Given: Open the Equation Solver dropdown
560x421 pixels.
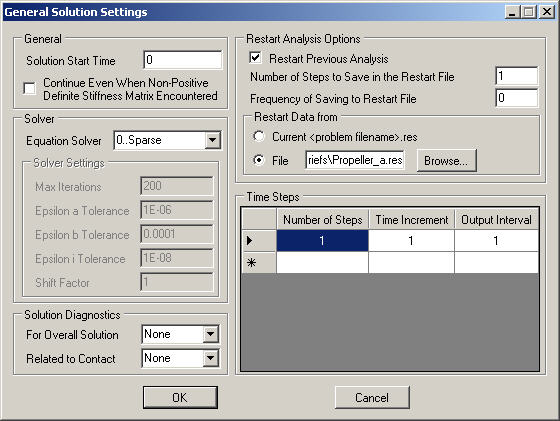Looking at the screenshot, I should [x=212, y=140].
